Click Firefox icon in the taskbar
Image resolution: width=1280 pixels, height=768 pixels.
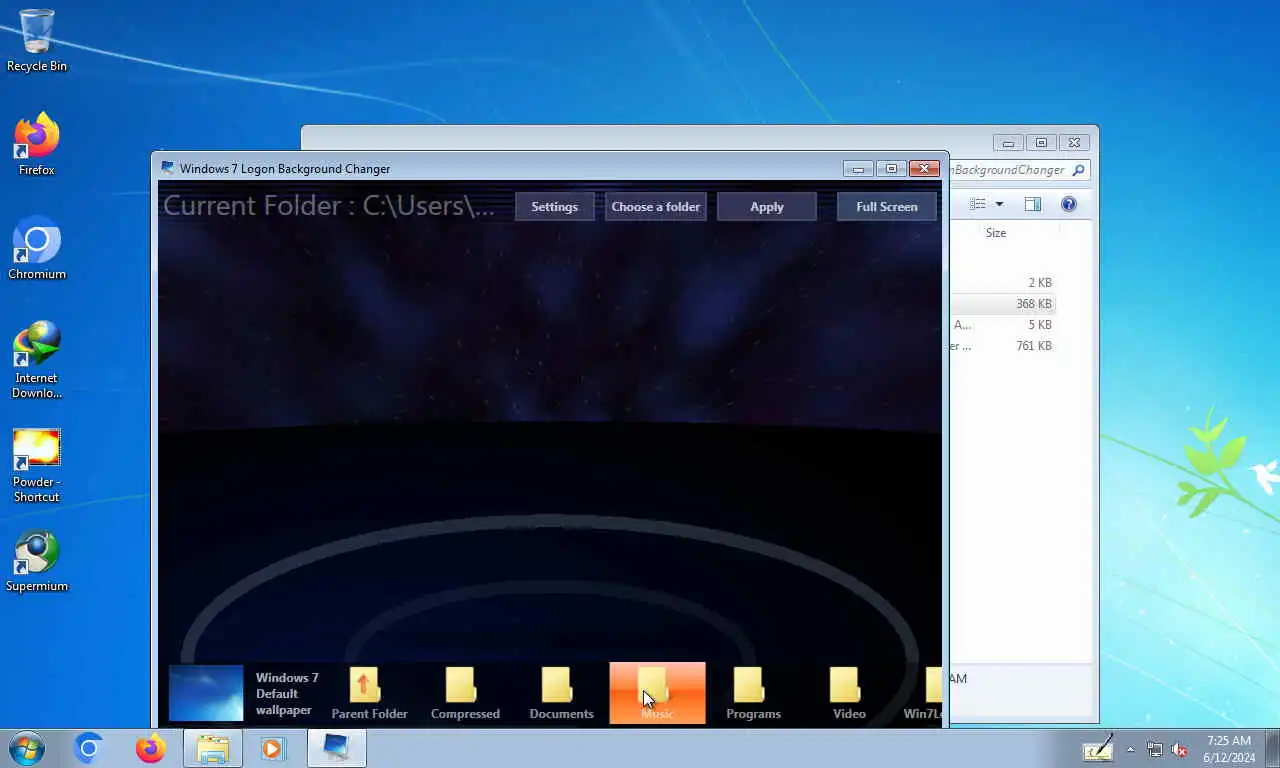coord(151,748)
